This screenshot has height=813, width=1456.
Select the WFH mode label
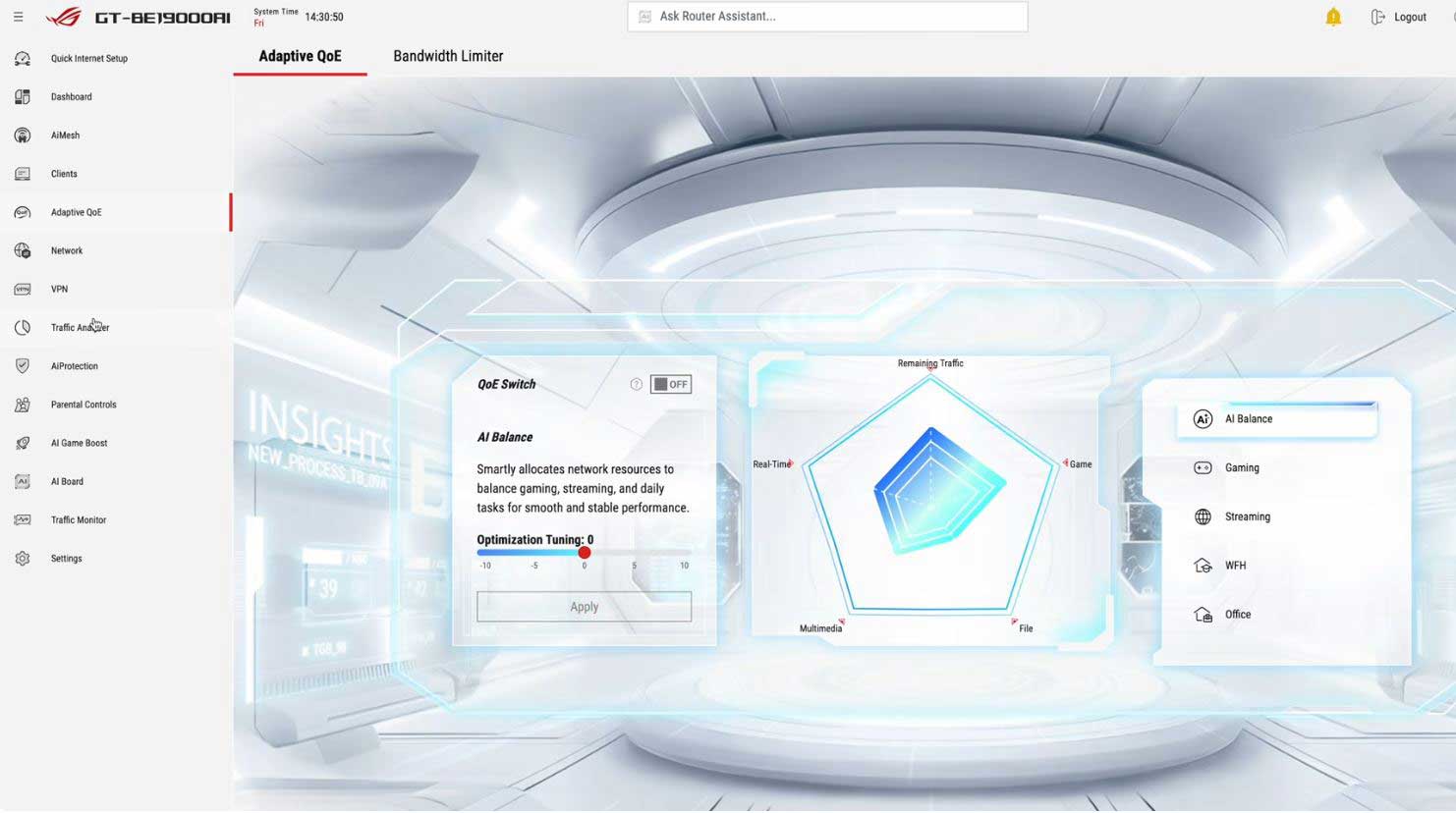click(x=1235, y=566)
